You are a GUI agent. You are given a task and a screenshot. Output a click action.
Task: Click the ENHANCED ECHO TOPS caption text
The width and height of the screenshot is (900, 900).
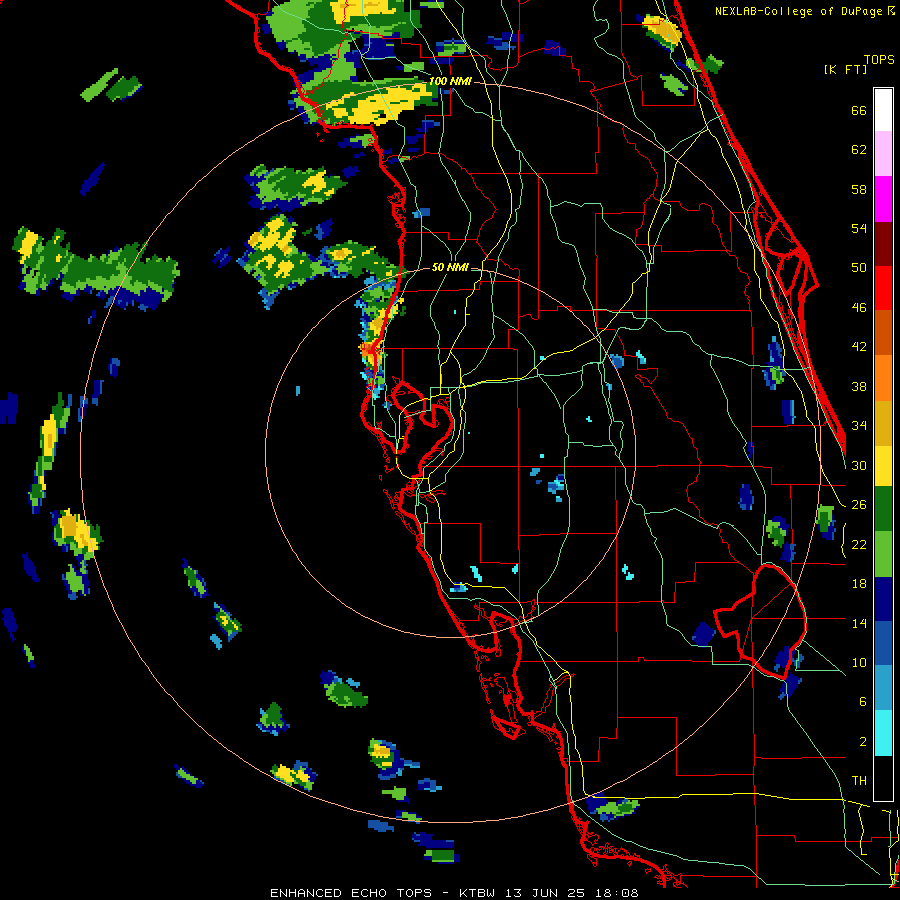(351, 893)
